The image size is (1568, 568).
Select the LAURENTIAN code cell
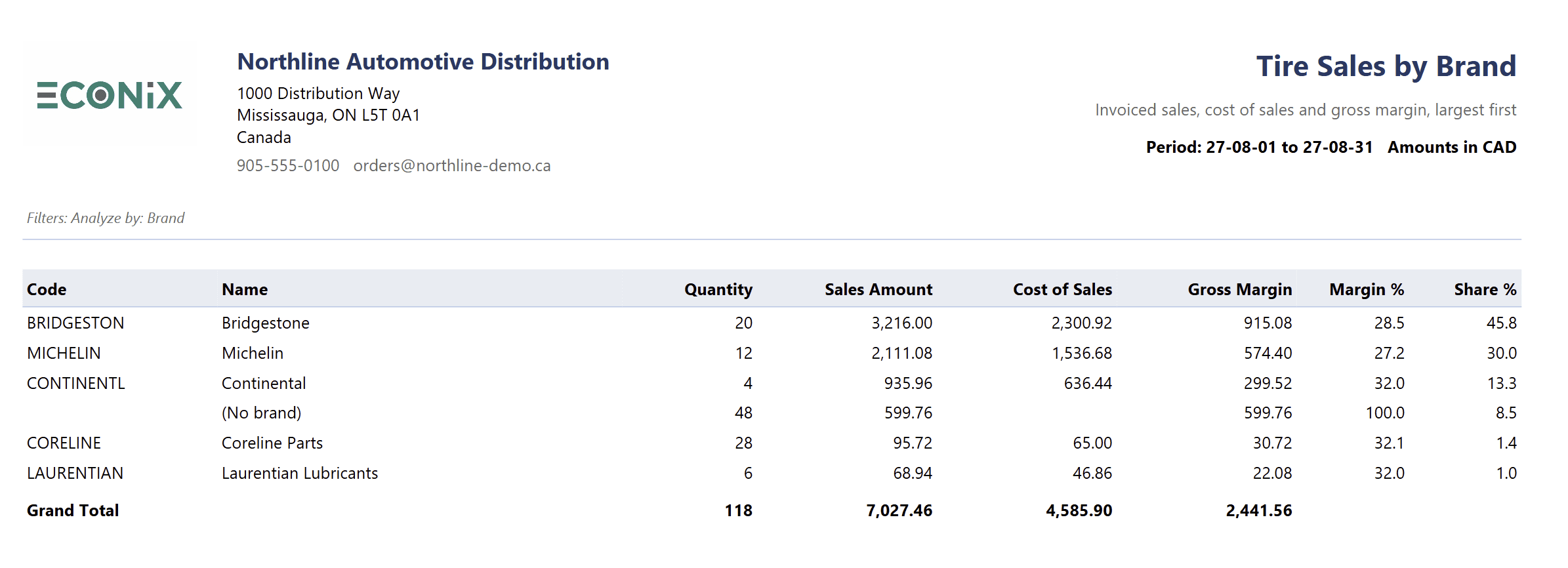pos(75,473)
